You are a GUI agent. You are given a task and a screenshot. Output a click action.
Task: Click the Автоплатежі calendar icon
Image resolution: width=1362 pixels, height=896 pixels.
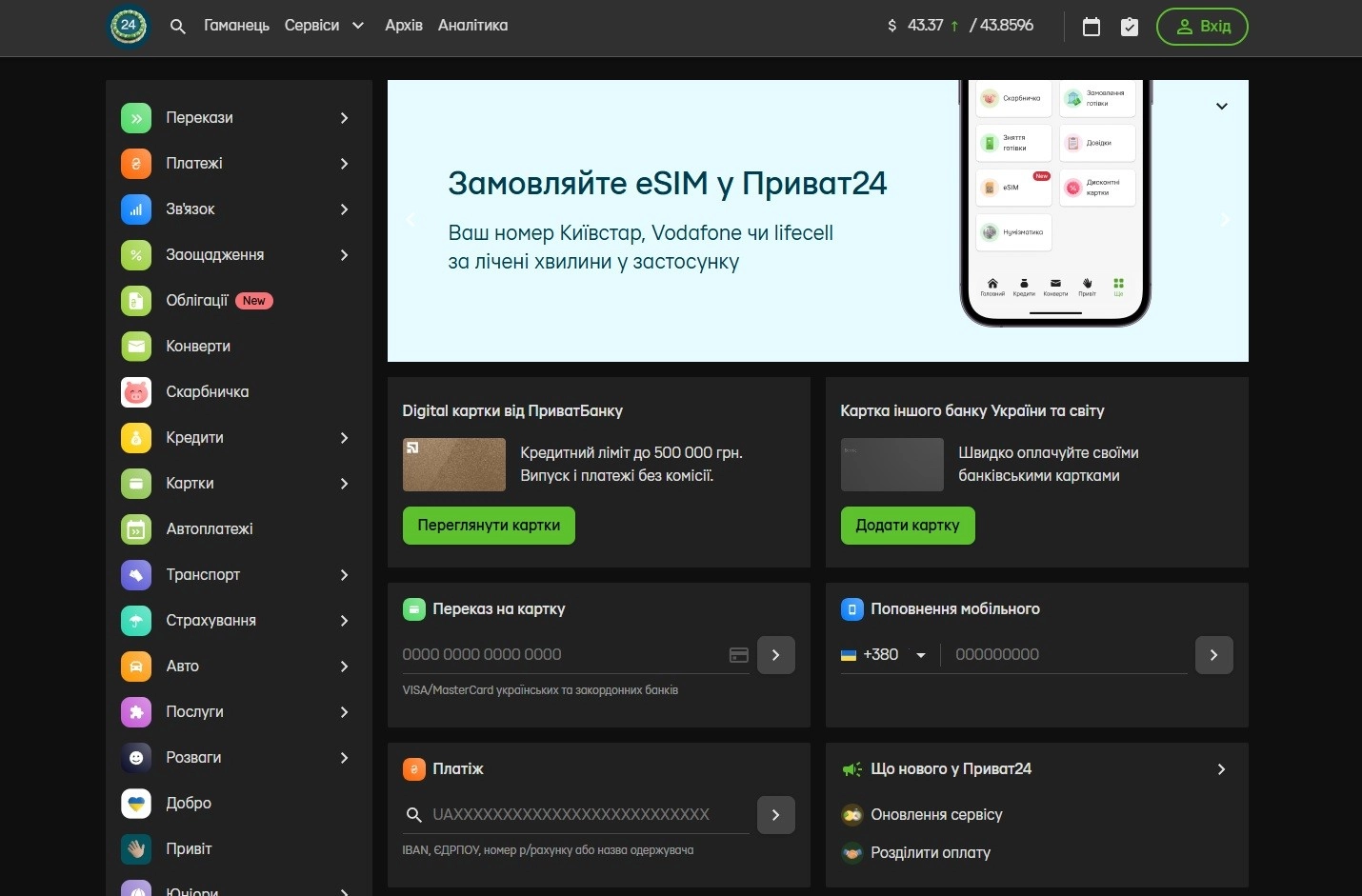point(136,529)
